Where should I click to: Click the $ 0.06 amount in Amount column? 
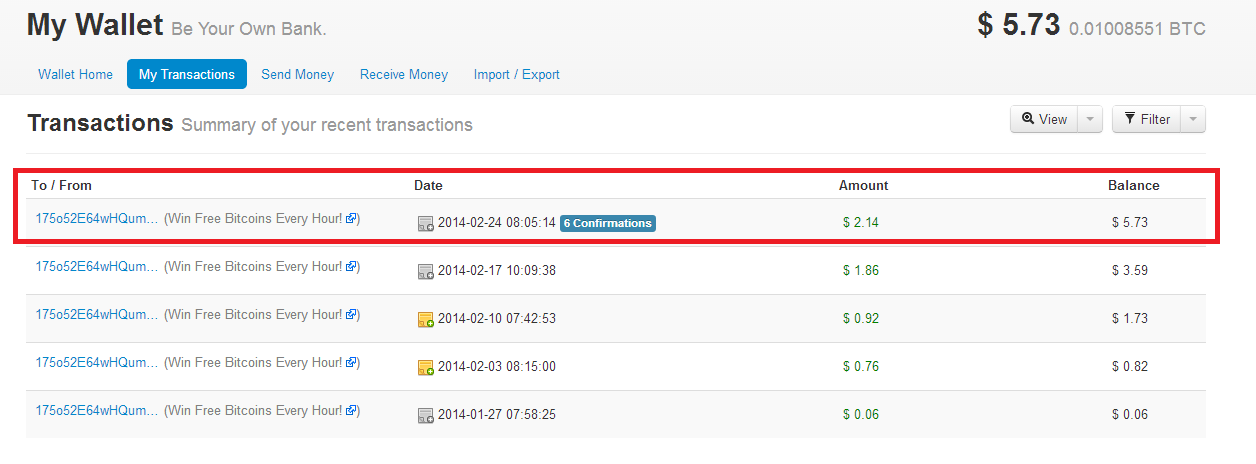pyautogui.click(x=861, y=414)
